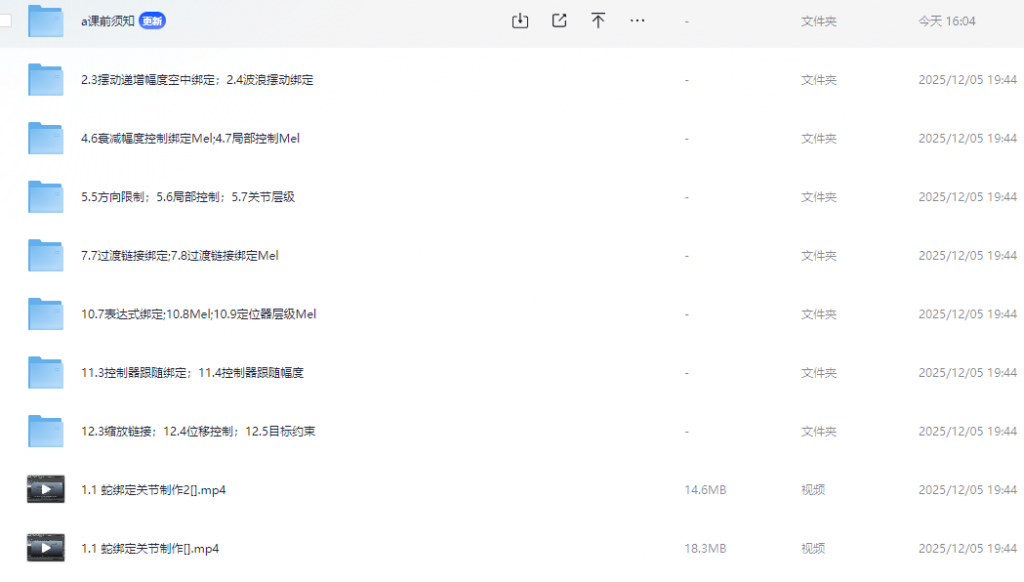This screenshot has width=1024, height=582.
Task: Click the folder icon of 10.7表达式绑定 row
Action: click(x=44, y=314)
